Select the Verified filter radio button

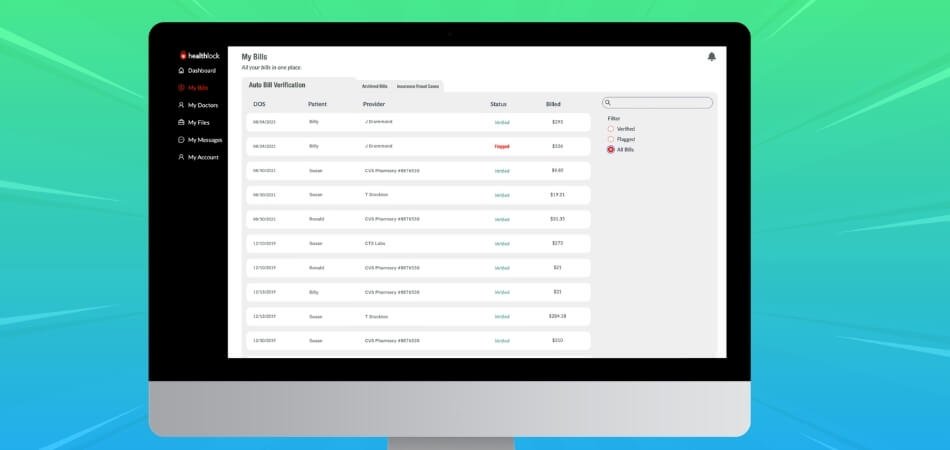click(x=611, y=129)
